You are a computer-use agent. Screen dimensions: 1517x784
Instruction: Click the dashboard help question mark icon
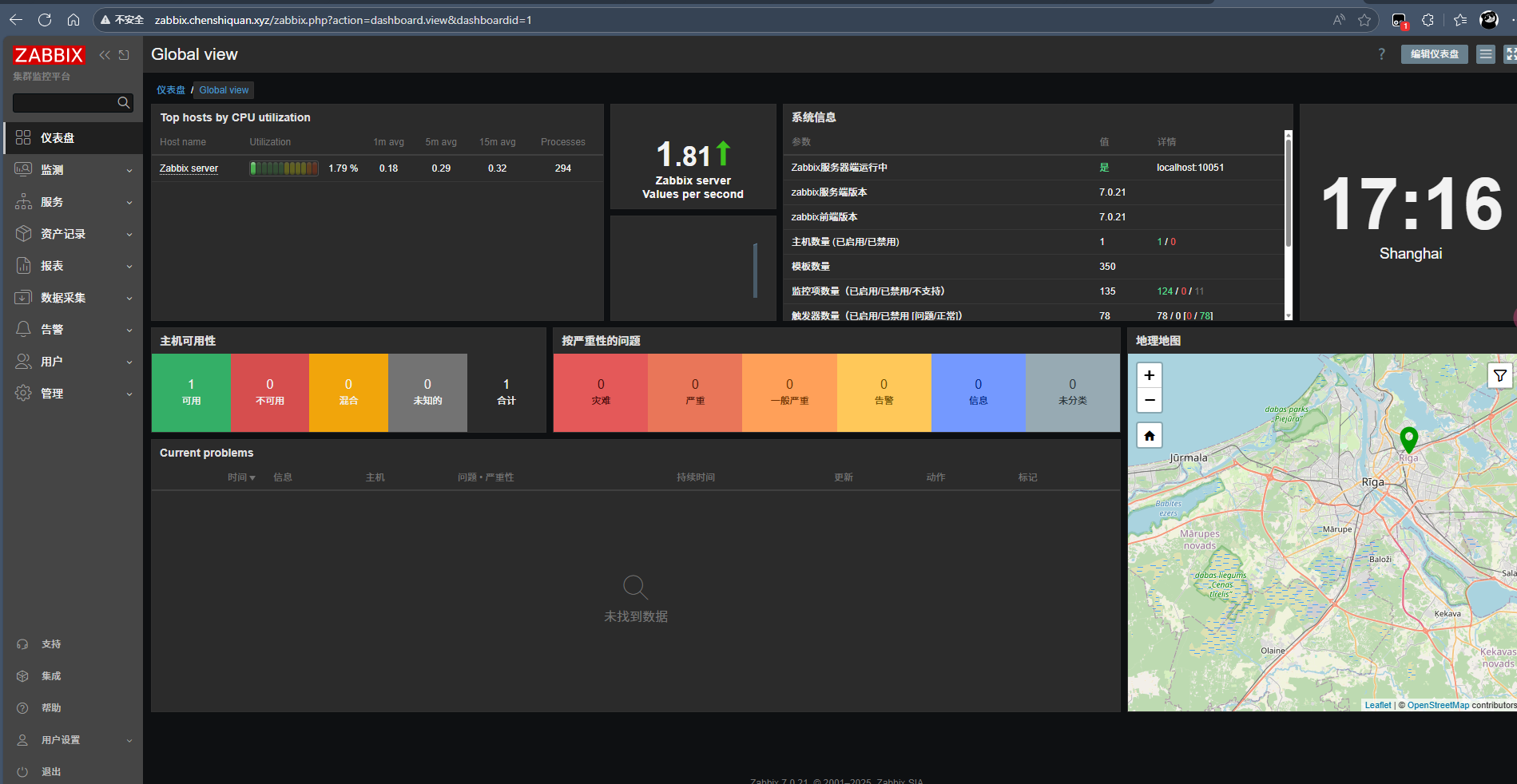1381,54
